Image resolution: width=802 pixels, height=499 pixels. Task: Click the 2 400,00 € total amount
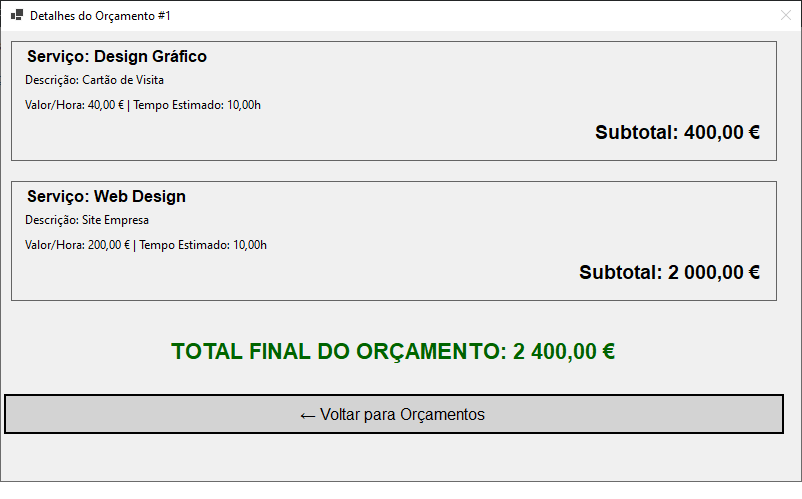click(564, 352)
